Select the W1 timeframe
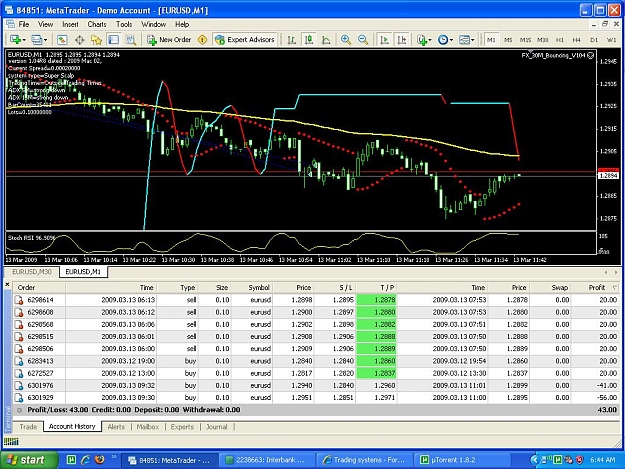This screenshot has height=469, width=625. (x=611, y=40)
